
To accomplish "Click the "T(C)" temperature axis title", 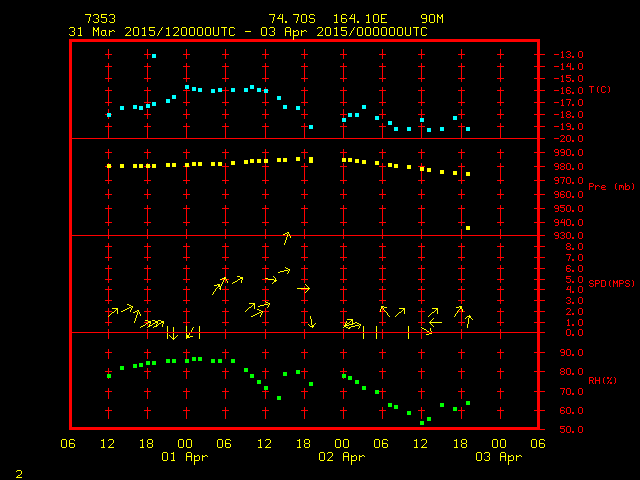I will [x=600, y=90].
